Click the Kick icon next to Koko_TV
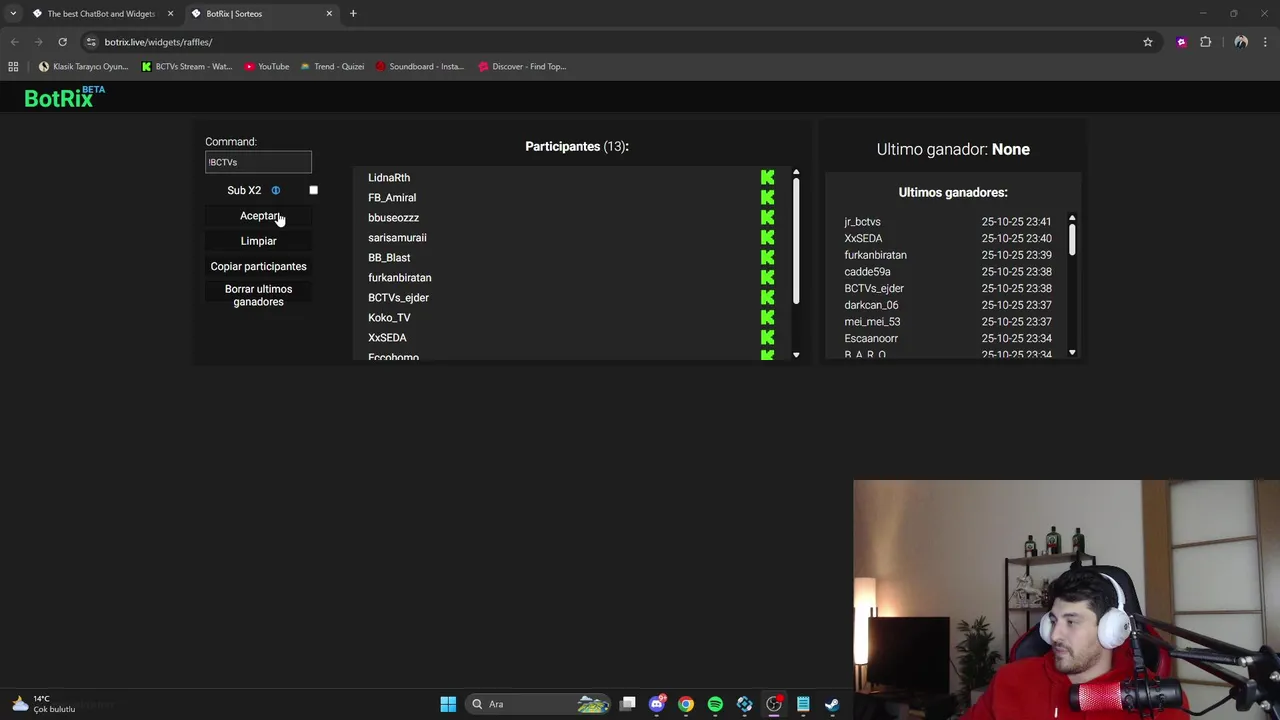Screen dimensions: 1280x720 pos(767,317)
